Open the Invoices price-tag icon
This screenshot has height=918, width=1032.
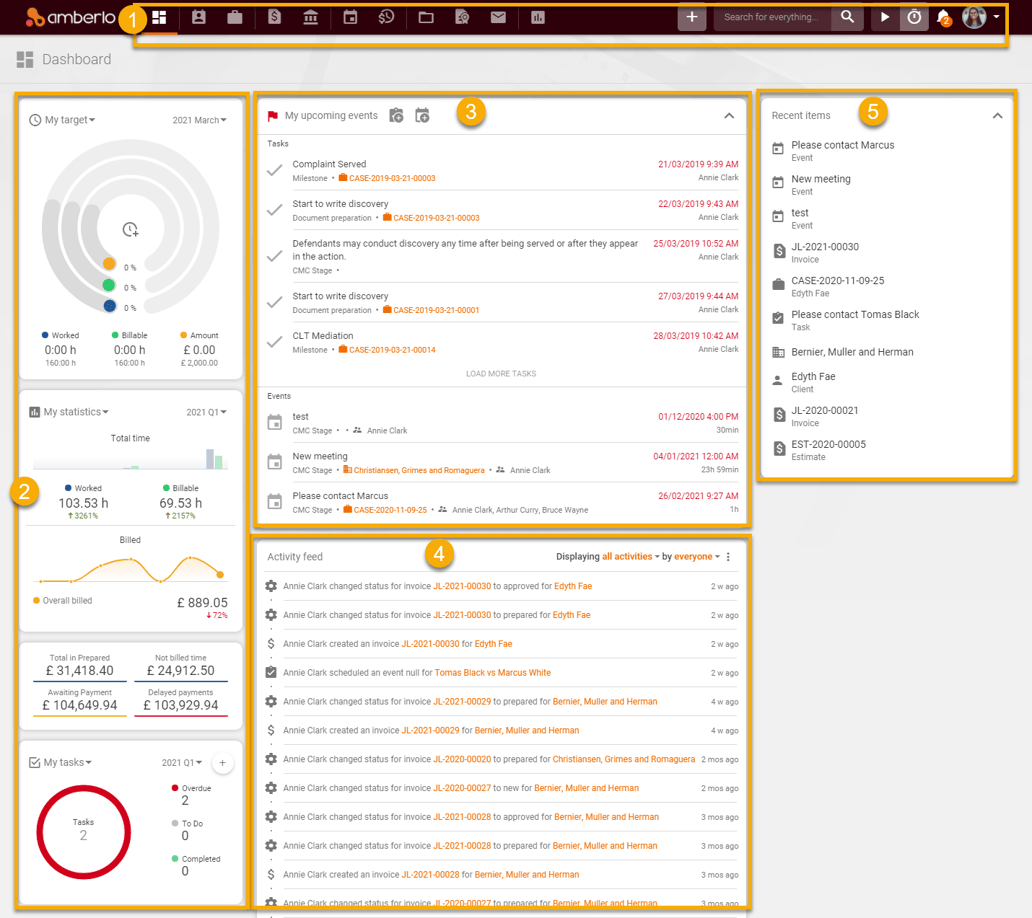(274, 17)
